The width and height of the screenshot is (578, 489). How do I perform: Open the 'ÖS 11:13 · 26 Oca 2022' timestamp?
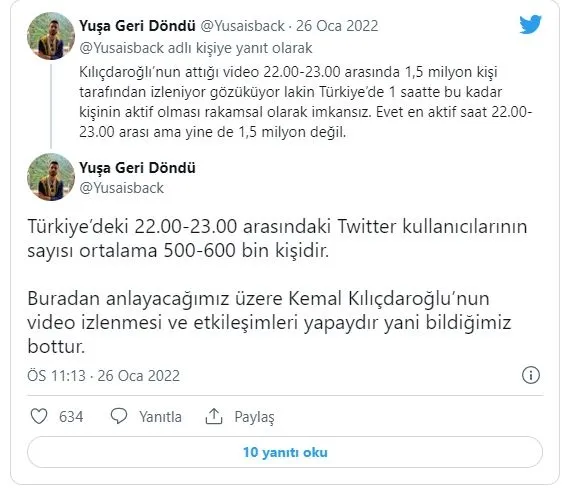click(x=103, y=376)
